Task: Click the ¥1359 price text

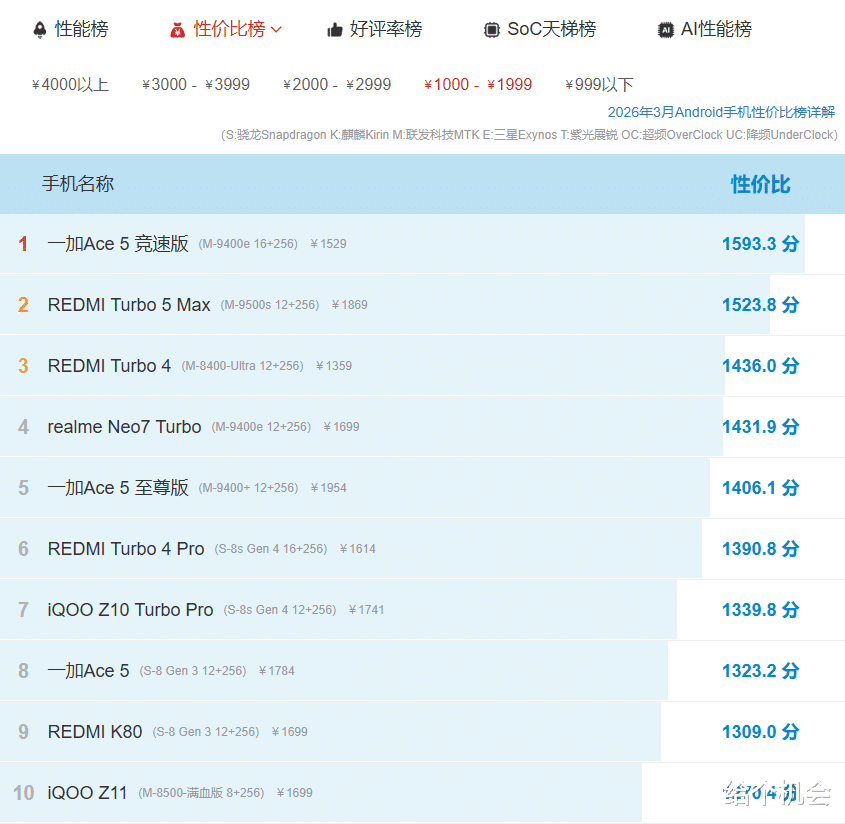Action: [x=334, y=366]
